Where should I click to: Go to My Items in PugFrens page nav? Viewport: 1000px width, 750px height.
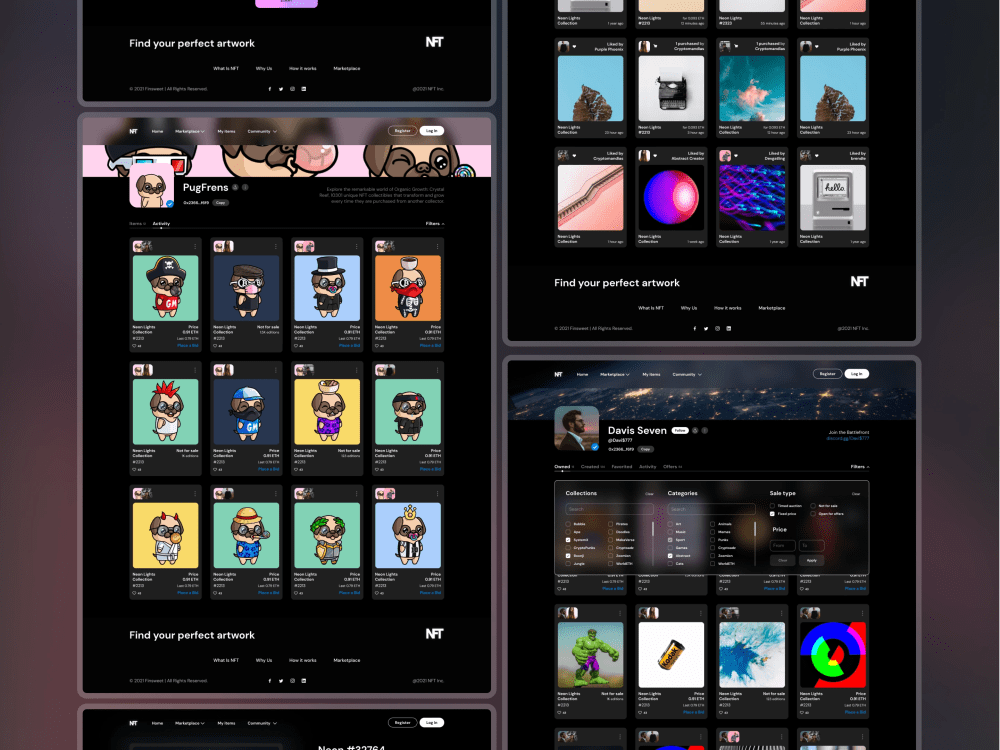pos(226,131)
